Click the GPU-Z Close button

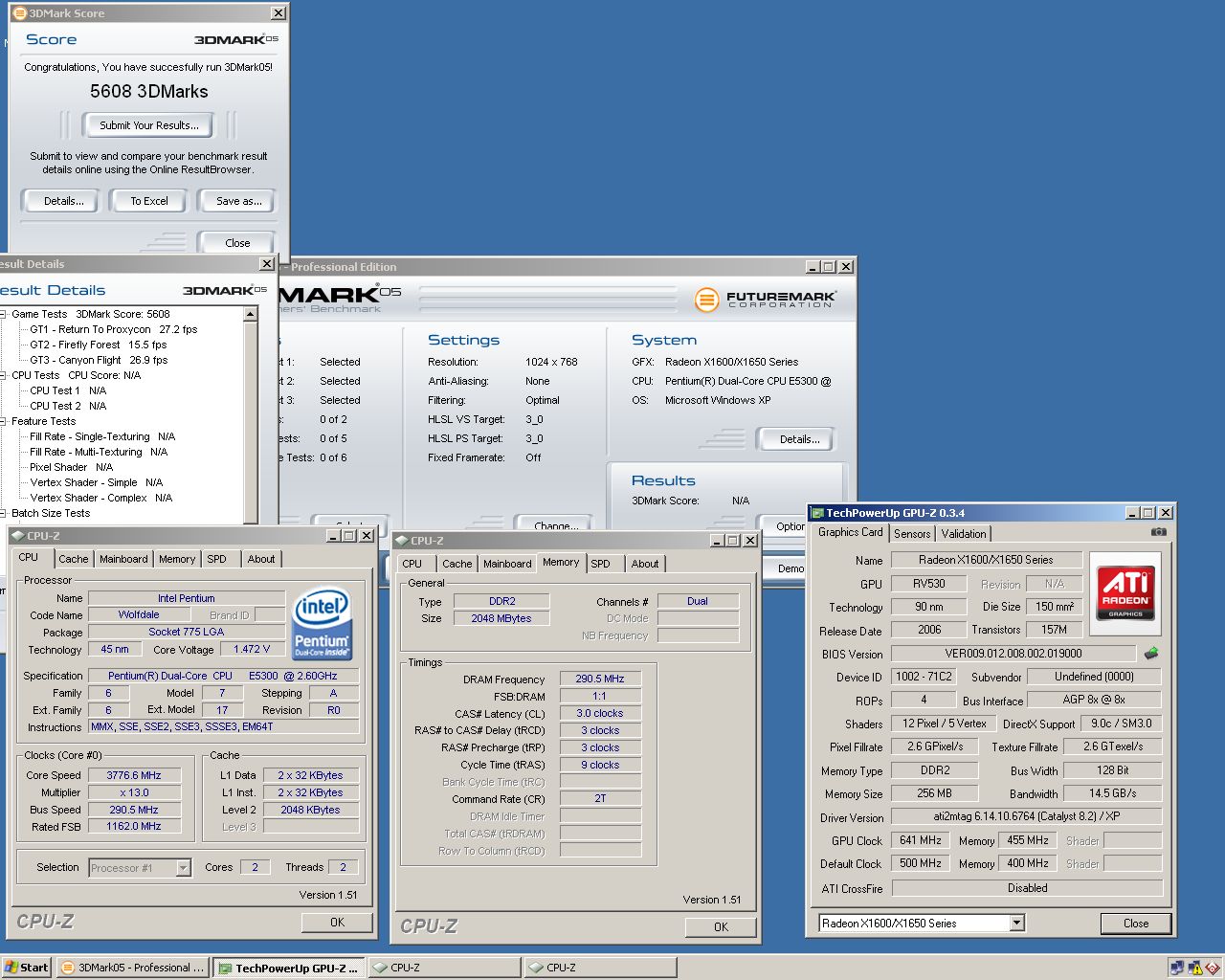point(1136,924)
